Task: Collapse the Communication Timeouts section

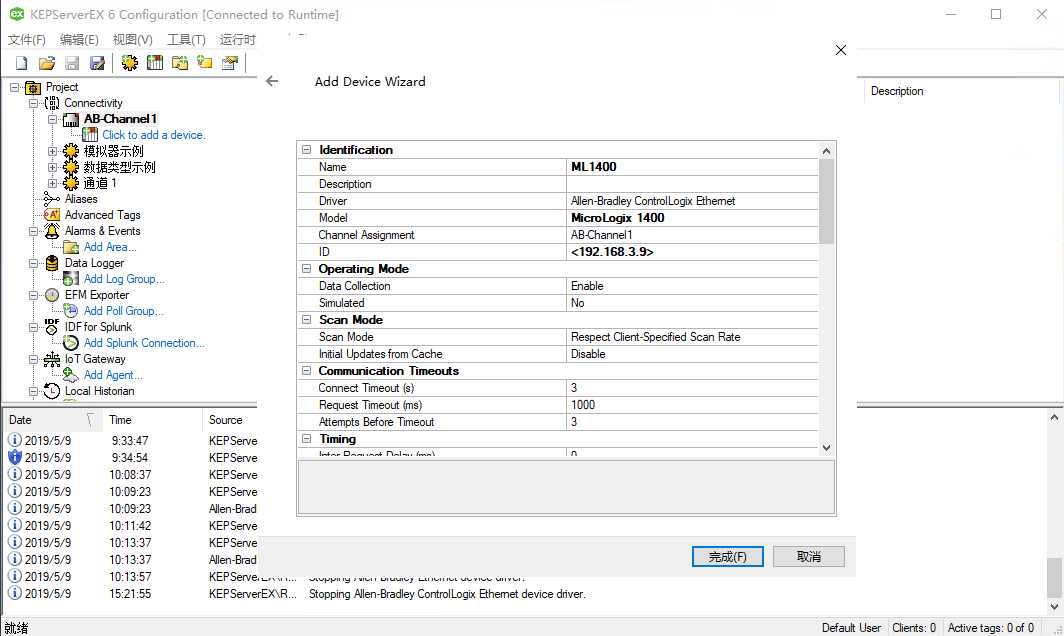Action: click(306, 371)
